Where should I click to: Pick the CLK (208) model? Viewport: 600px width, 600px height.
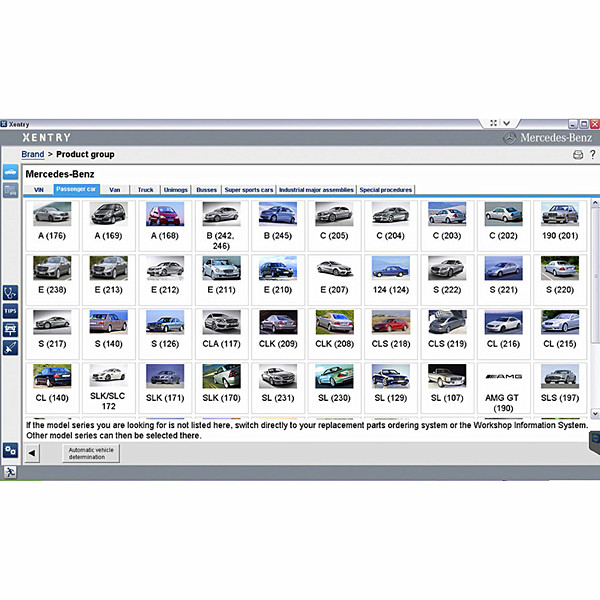coord(334,334)
